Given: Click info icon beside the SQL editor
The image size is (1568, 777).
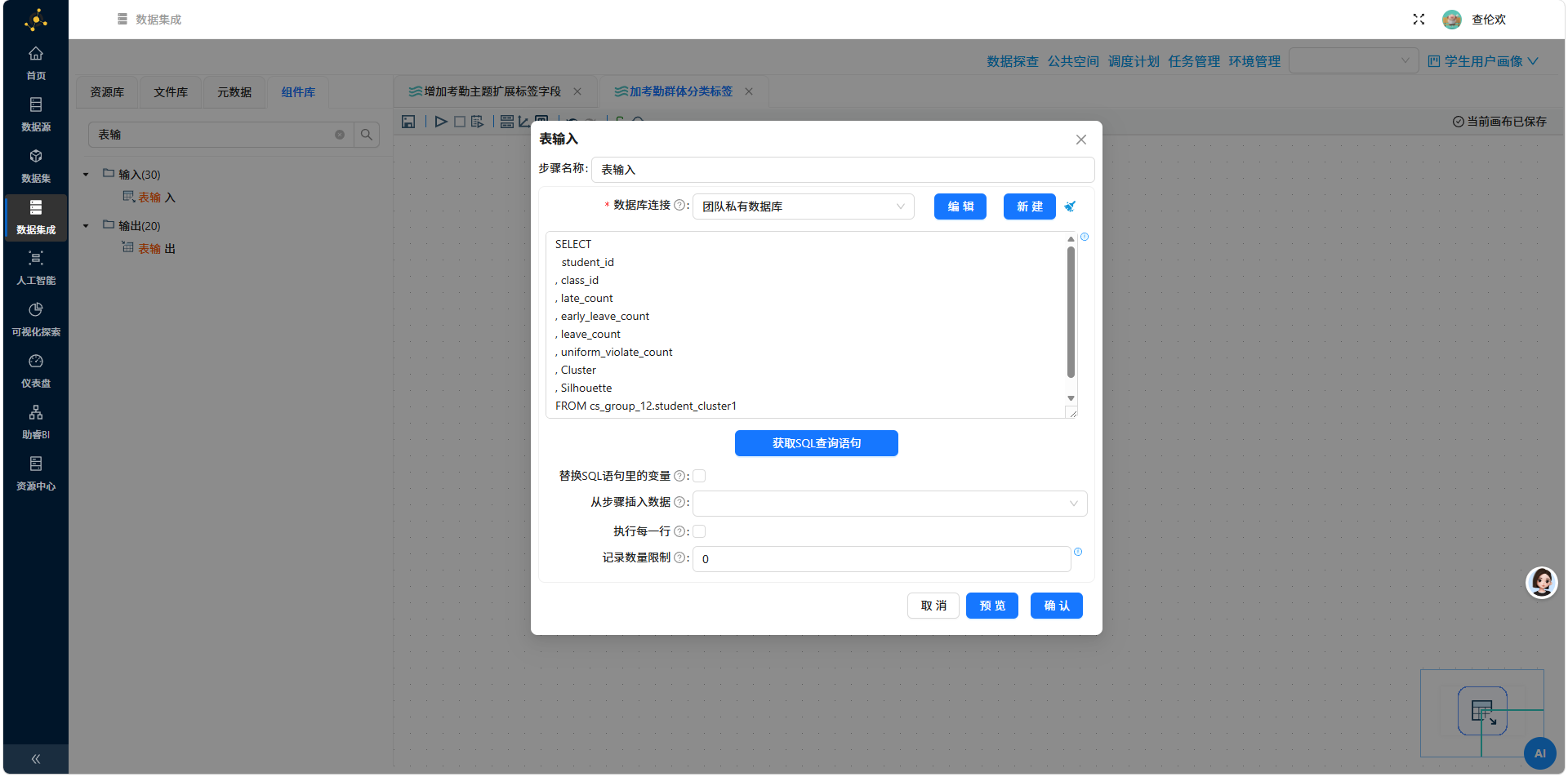Looking at the screenshot, I should [x=1085, y=237].
